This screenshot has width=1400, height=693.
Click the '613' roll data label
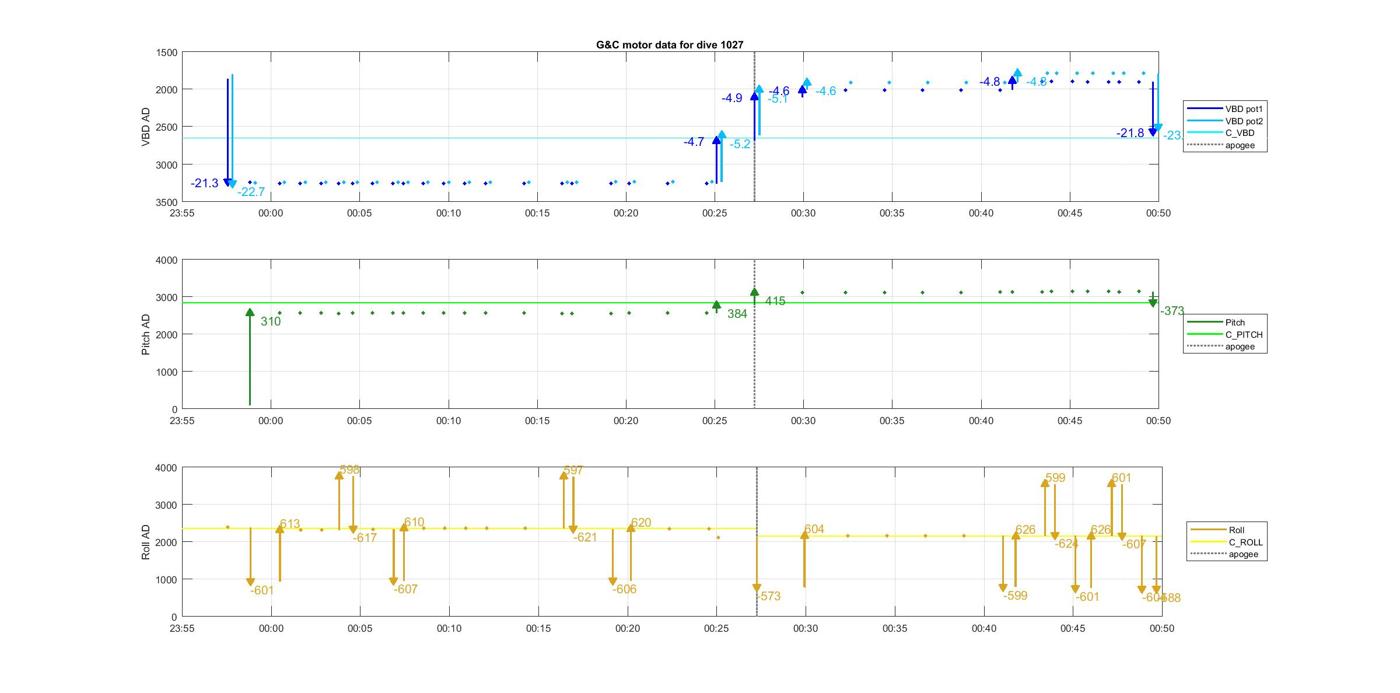click(290, 524)
